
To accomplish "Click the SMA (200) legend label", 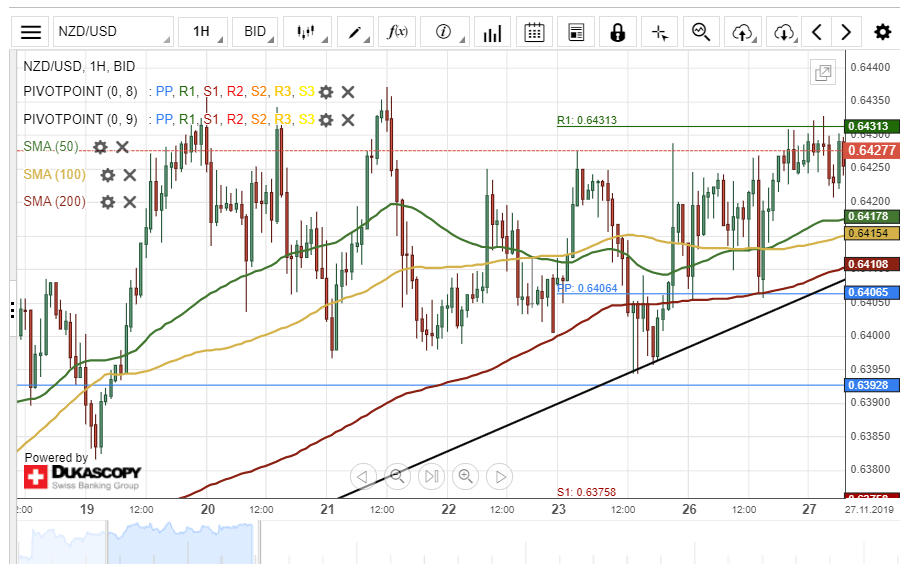I will pos(55,201).
